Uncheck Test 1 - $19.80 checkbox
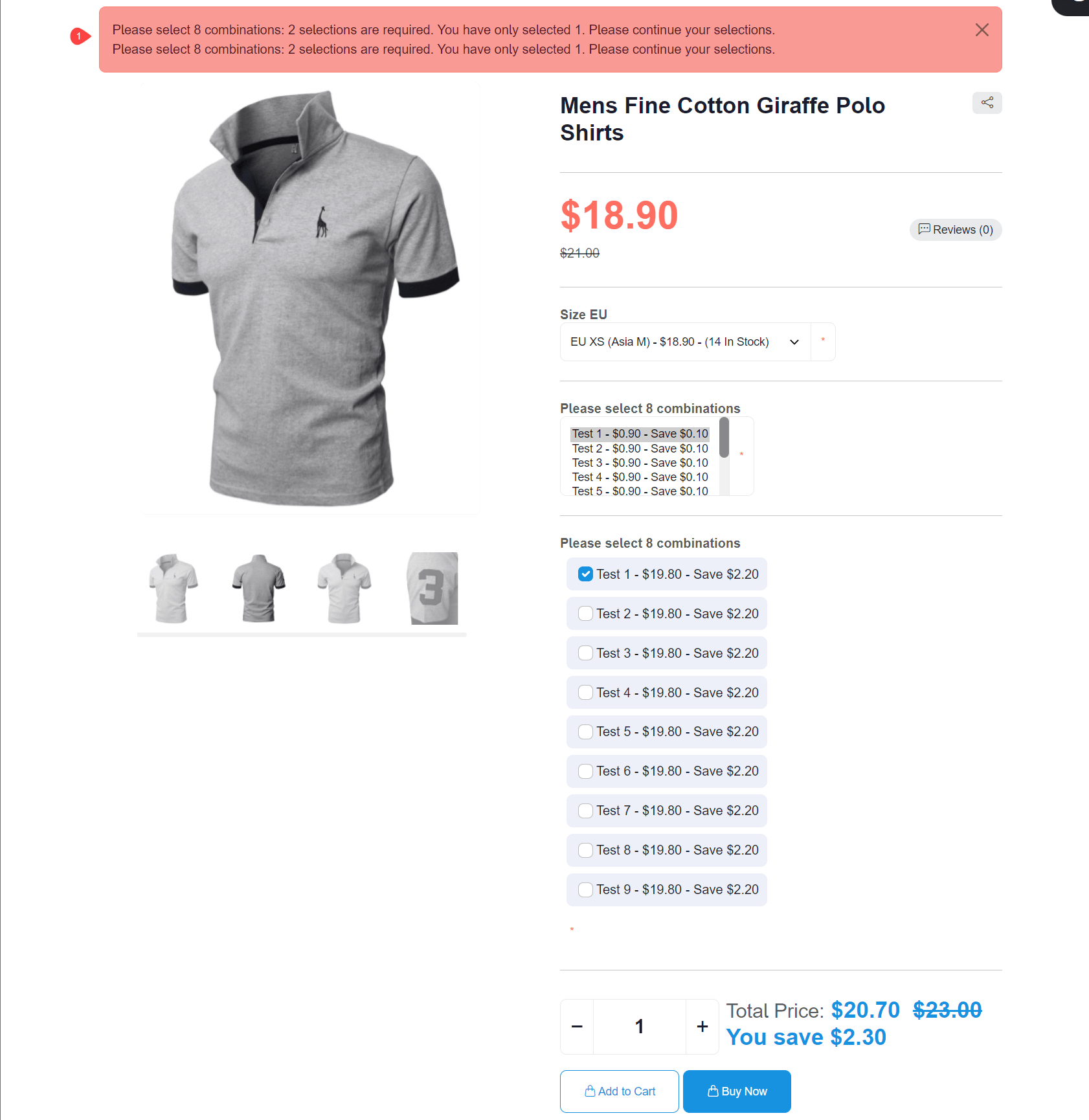Screen dimensions: 1089x1120 (x=585, y=574)
